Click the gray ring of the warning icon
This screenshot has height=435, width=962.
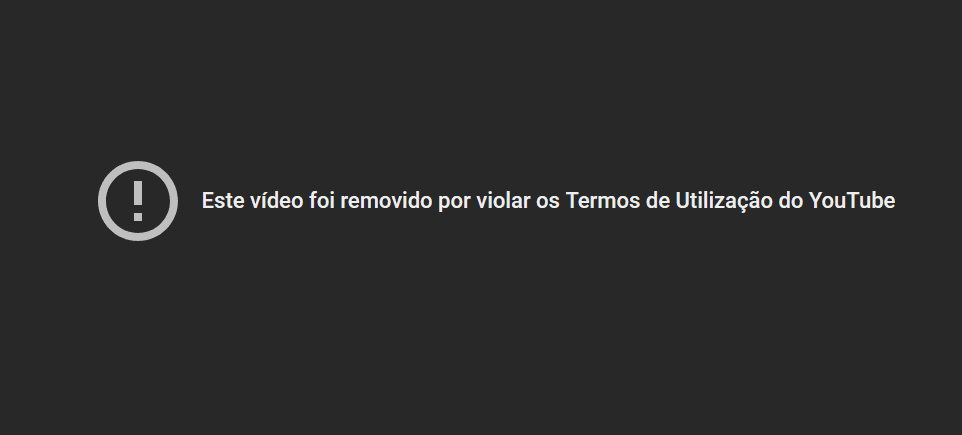click(x=138, y=165)
